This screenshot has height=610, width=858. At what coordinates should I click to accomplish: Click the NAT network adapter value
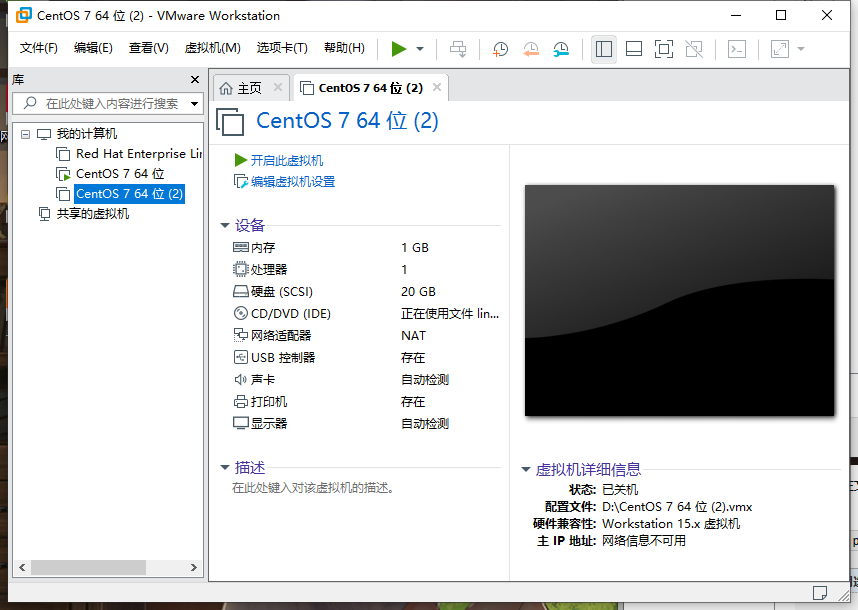click(x=413, y=335)
